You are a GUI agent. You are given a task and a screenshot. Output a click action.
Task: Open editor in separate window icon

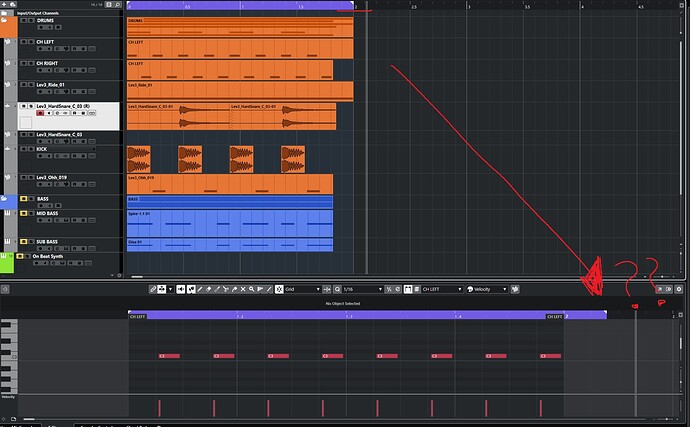pos(659,289)
